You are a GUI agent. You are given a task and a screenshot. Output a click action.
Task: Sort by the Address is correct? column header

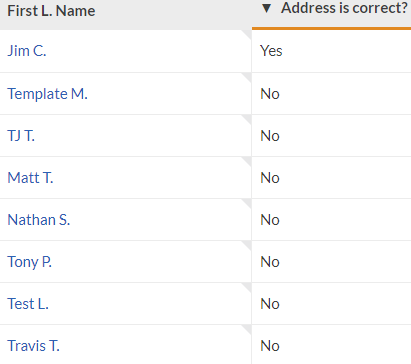344,8
